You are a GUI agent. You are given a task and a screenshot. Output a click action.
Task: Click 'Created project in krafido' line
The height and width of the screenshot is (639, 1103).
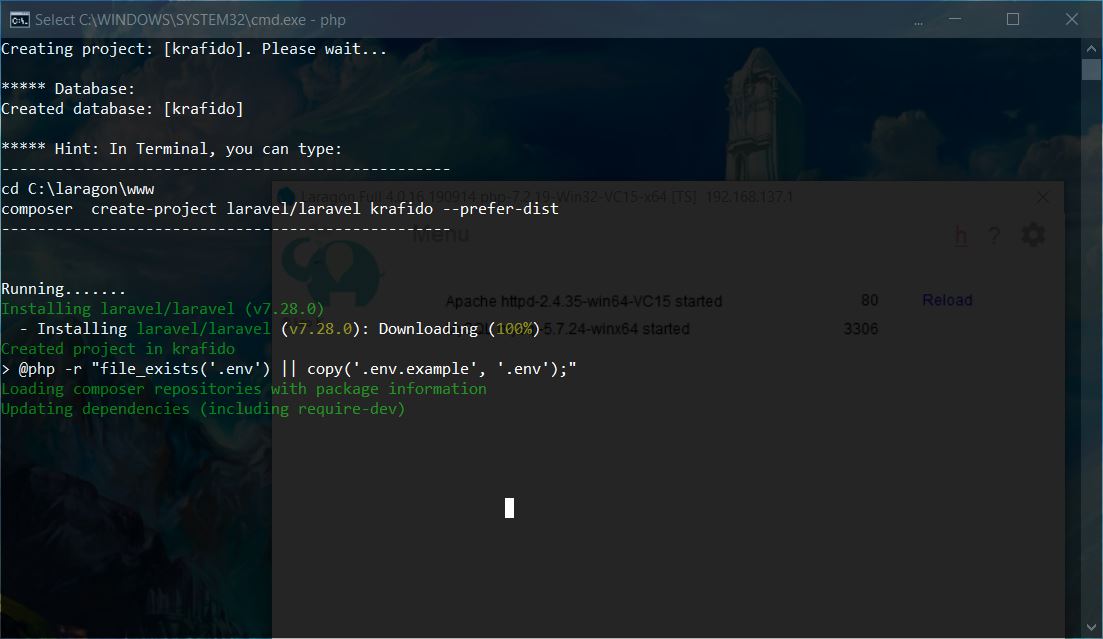[x=118, y=349]
